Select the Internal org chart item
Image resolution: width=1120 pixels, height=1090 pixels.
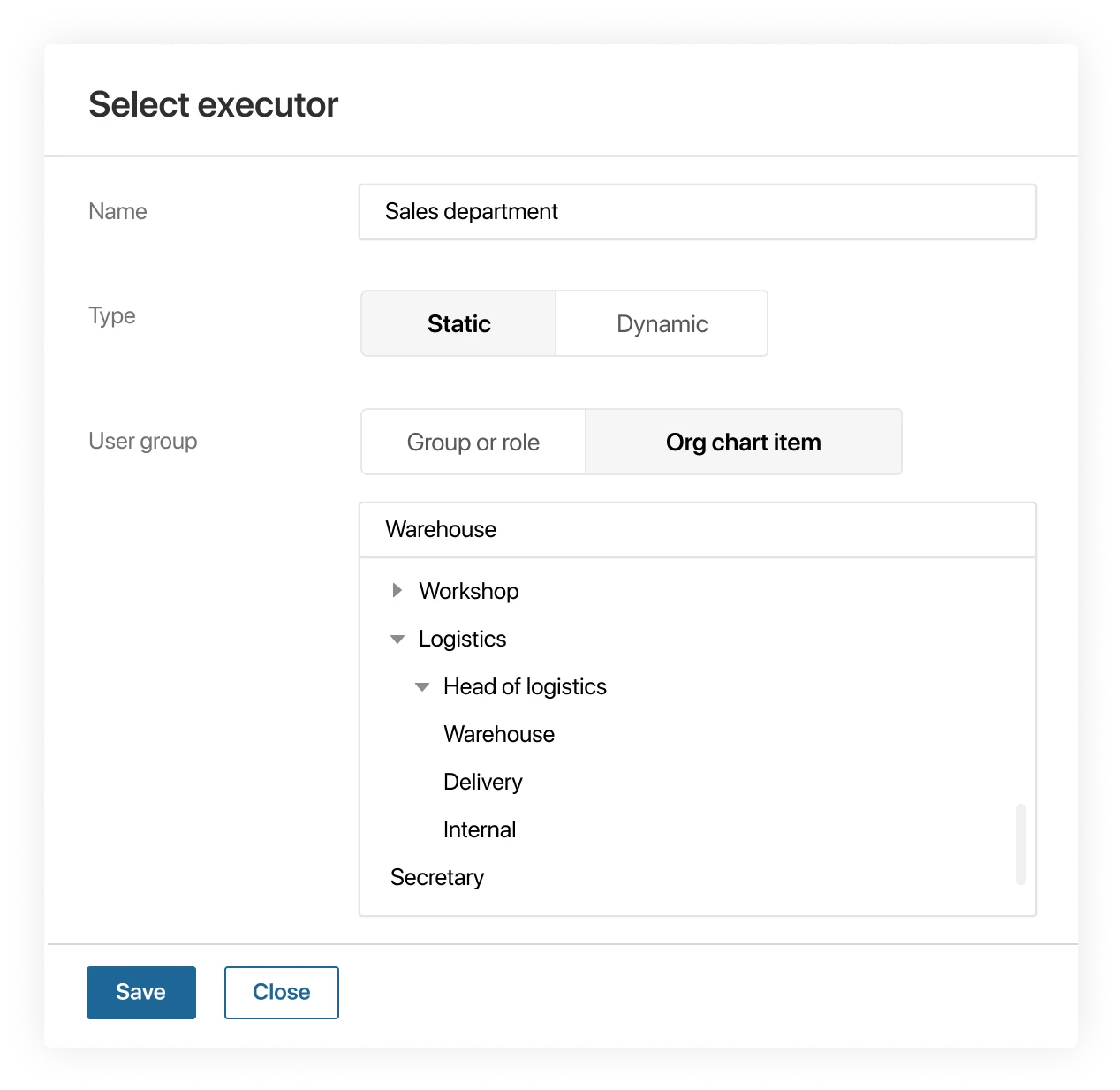coord(480,829)
